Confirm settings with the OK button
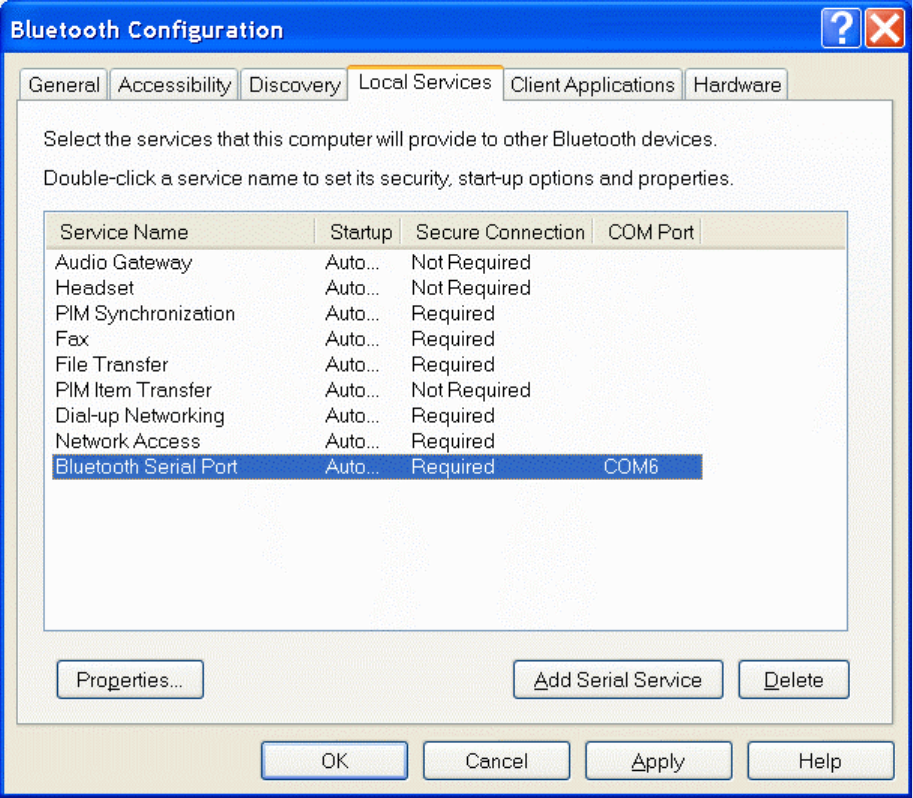The height and width of the screenshot is (798, 913). coord(334,761)
